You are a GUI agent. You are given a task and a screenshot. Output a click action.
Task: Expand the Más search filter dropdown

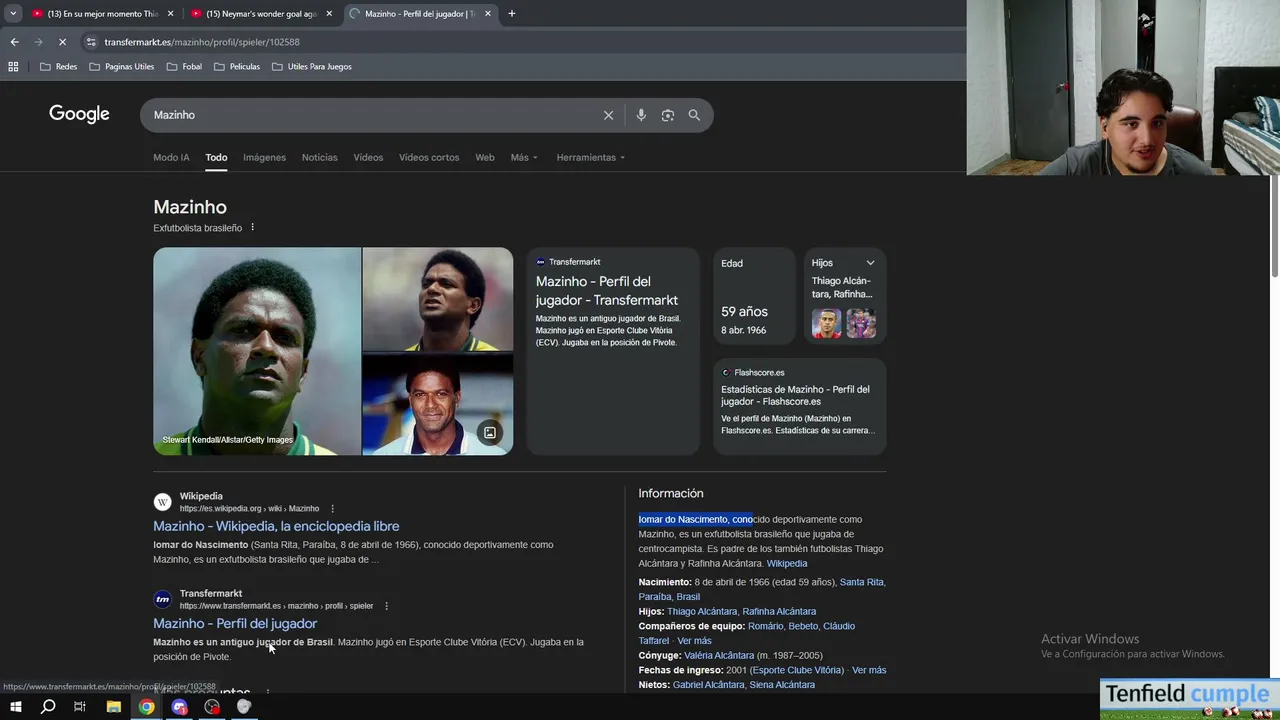point(524,157)
